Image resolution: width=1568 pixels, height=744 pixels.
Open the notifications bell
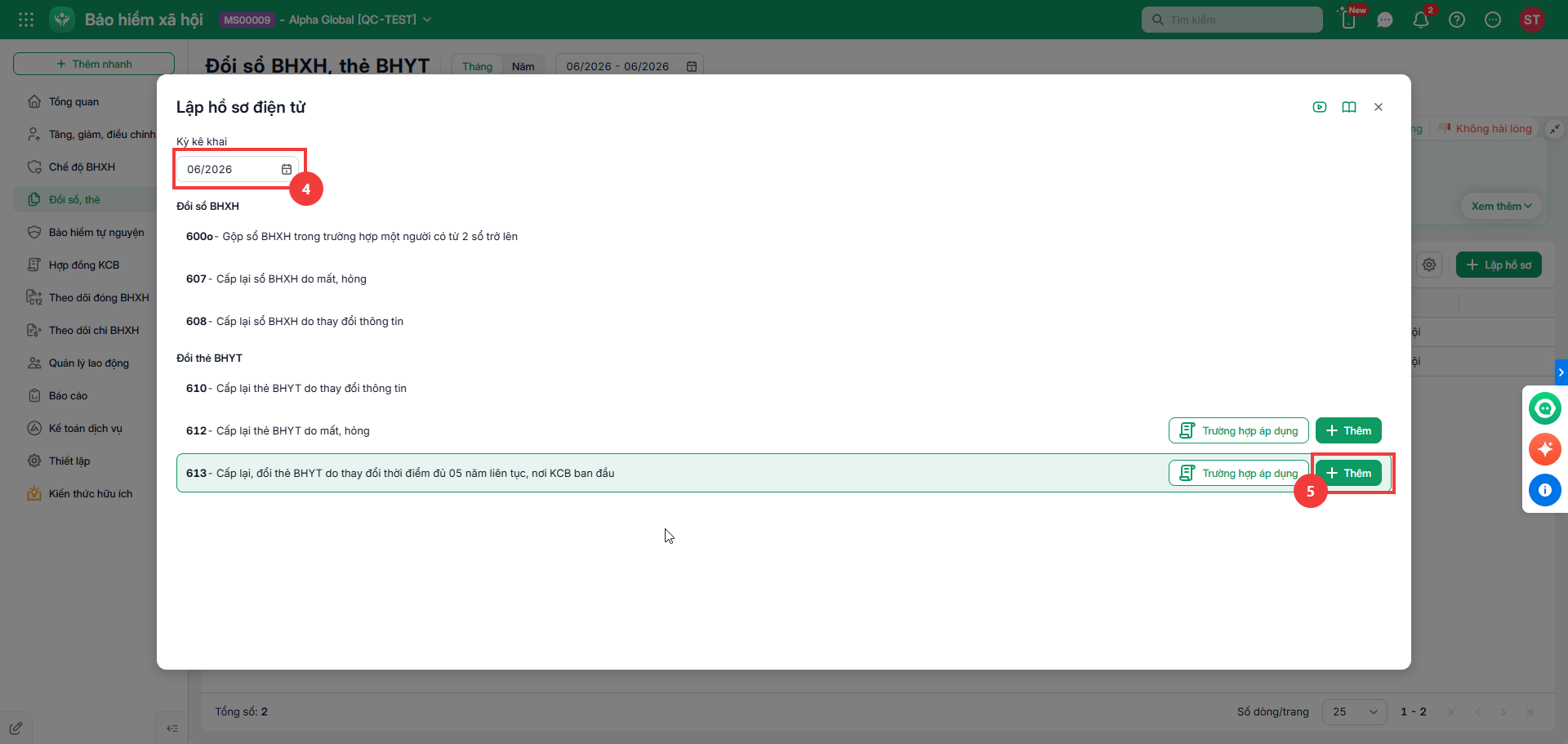tap(1421, 20)
